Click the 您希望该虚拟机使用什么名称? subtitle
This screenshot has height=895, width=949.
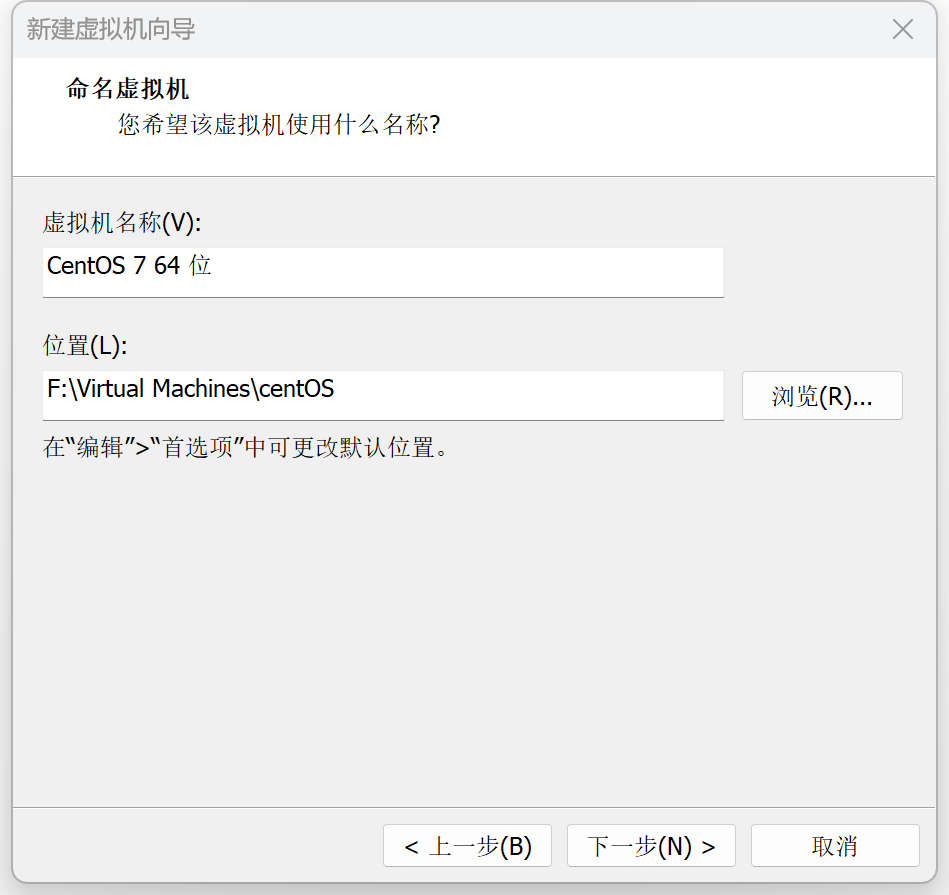[279, 125]
